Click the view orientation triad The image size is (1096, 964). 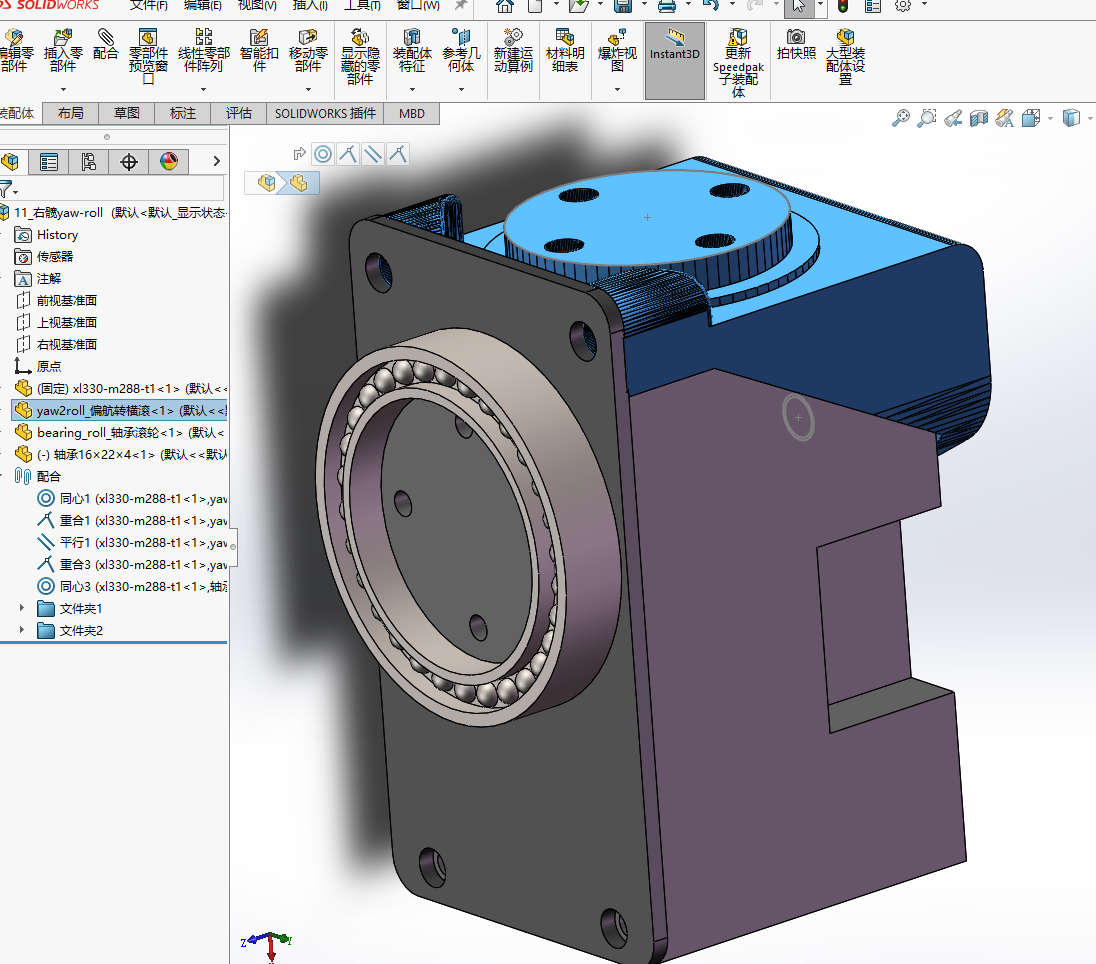point(268,944)
